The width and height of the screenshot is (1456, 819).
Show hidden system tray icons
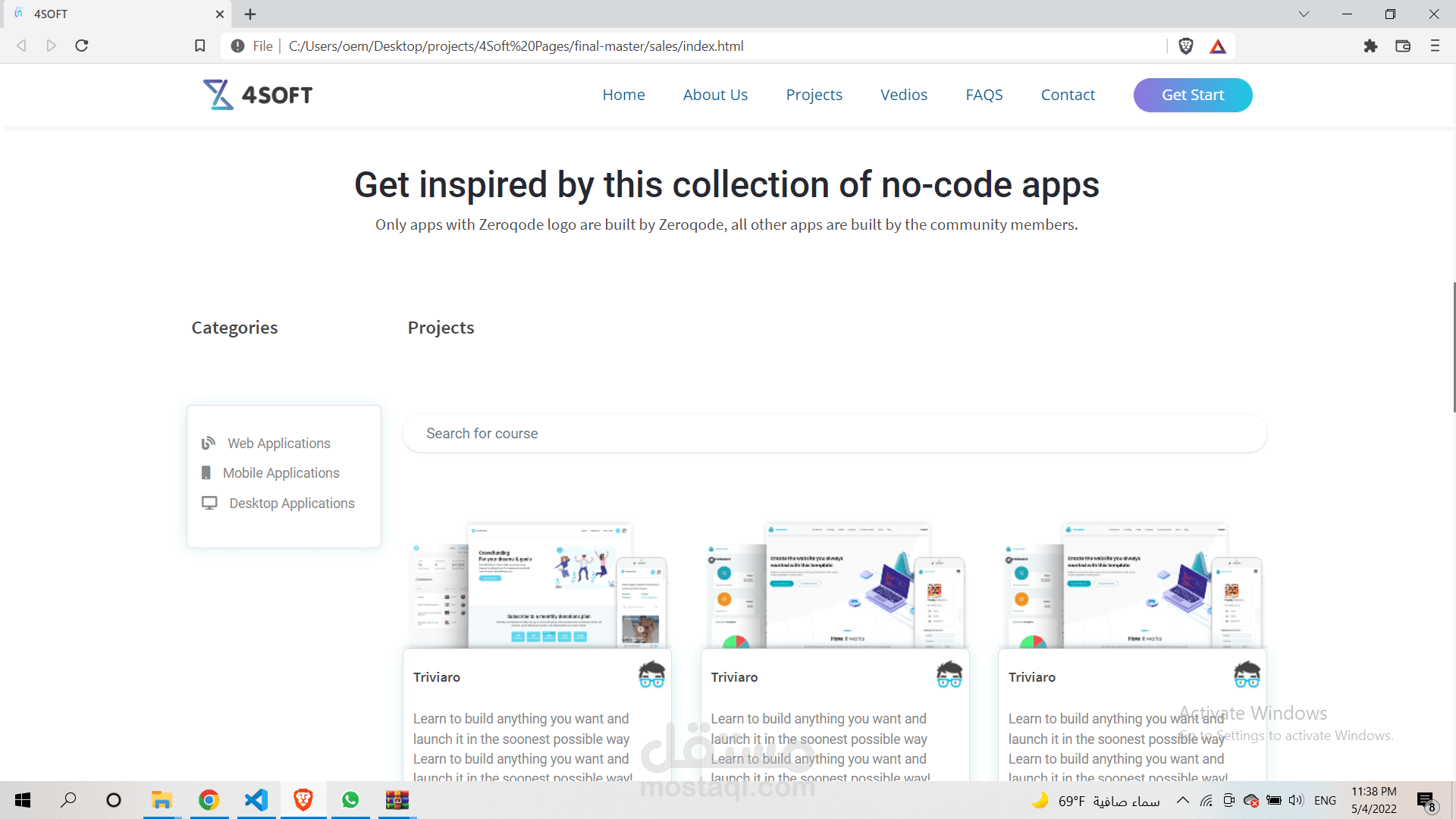(x=1182, y=800)
